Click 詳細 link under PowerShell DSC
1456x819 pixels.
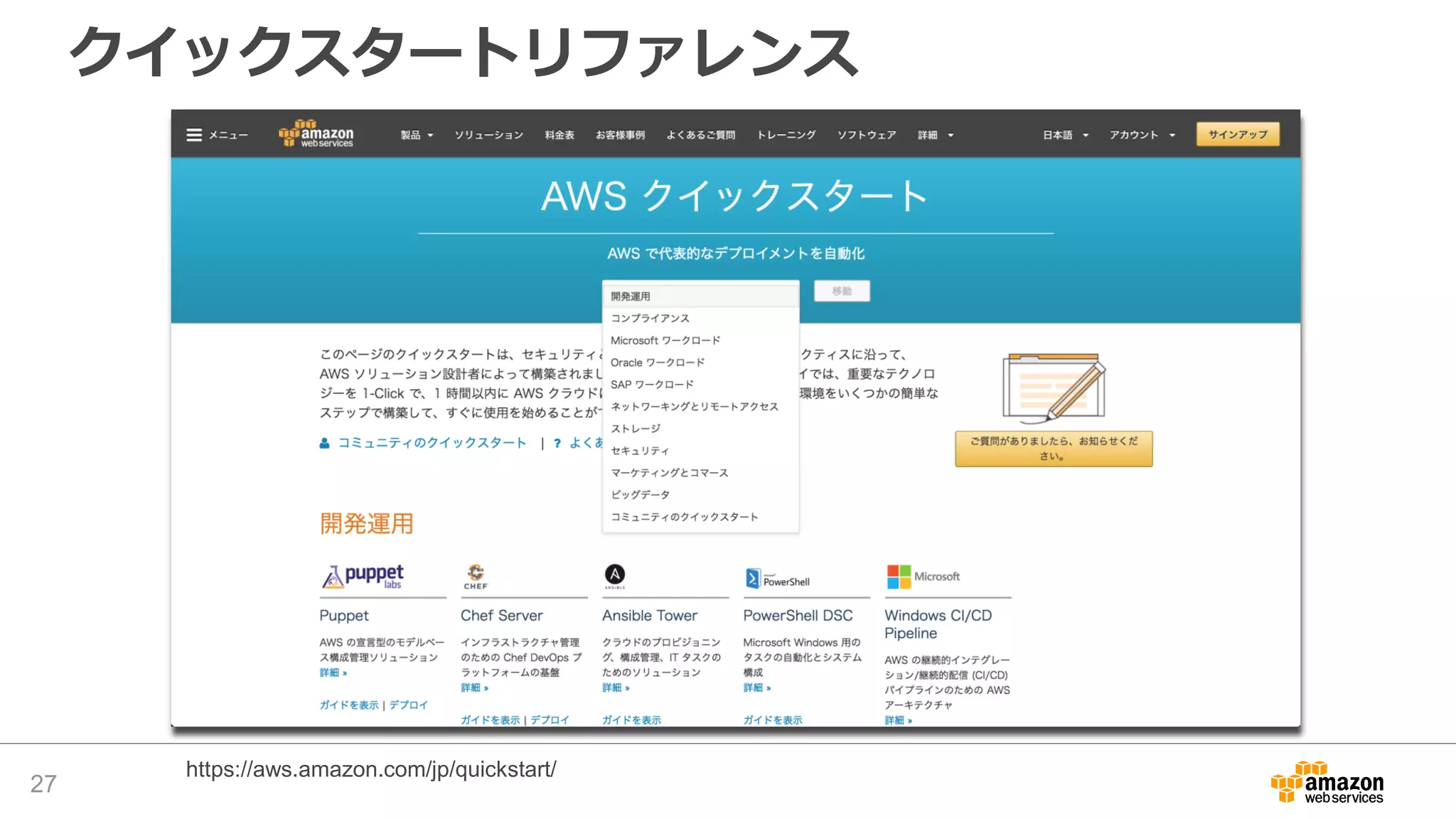tap(756, 687)
